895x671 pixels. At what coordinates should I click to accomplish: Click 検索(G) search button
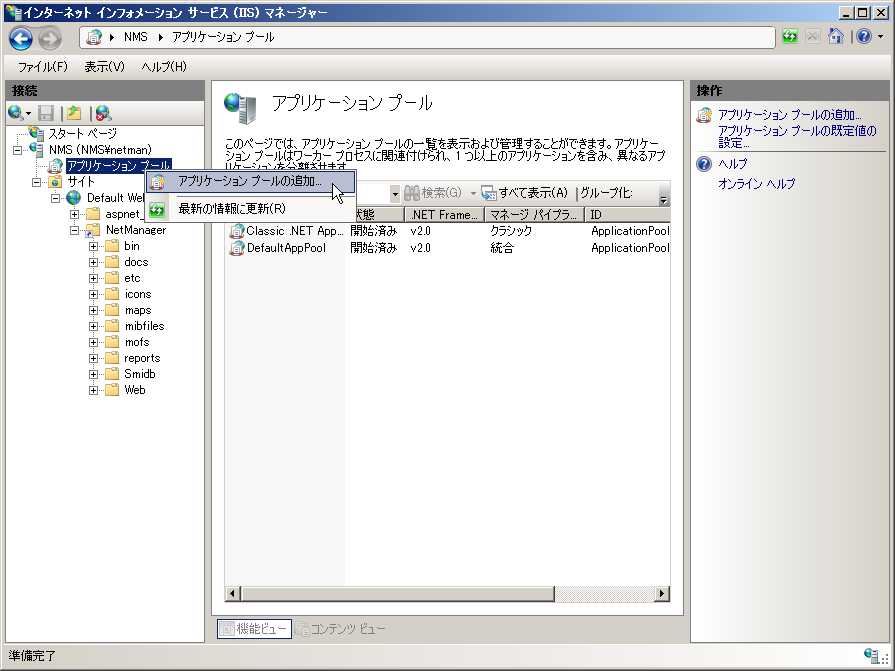[433, 193]
